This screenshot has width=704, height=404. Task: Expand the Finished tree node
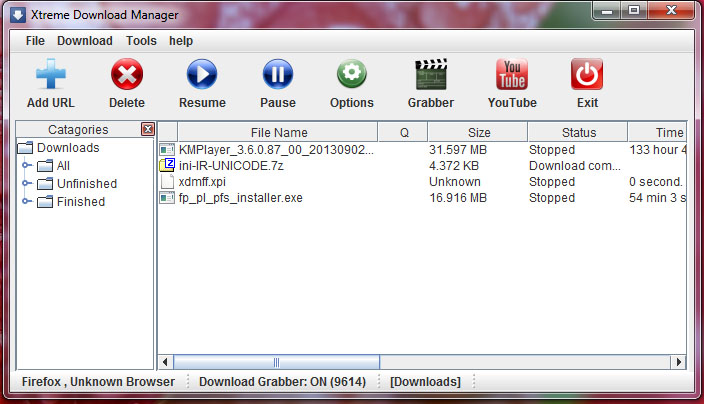[27, 202]
